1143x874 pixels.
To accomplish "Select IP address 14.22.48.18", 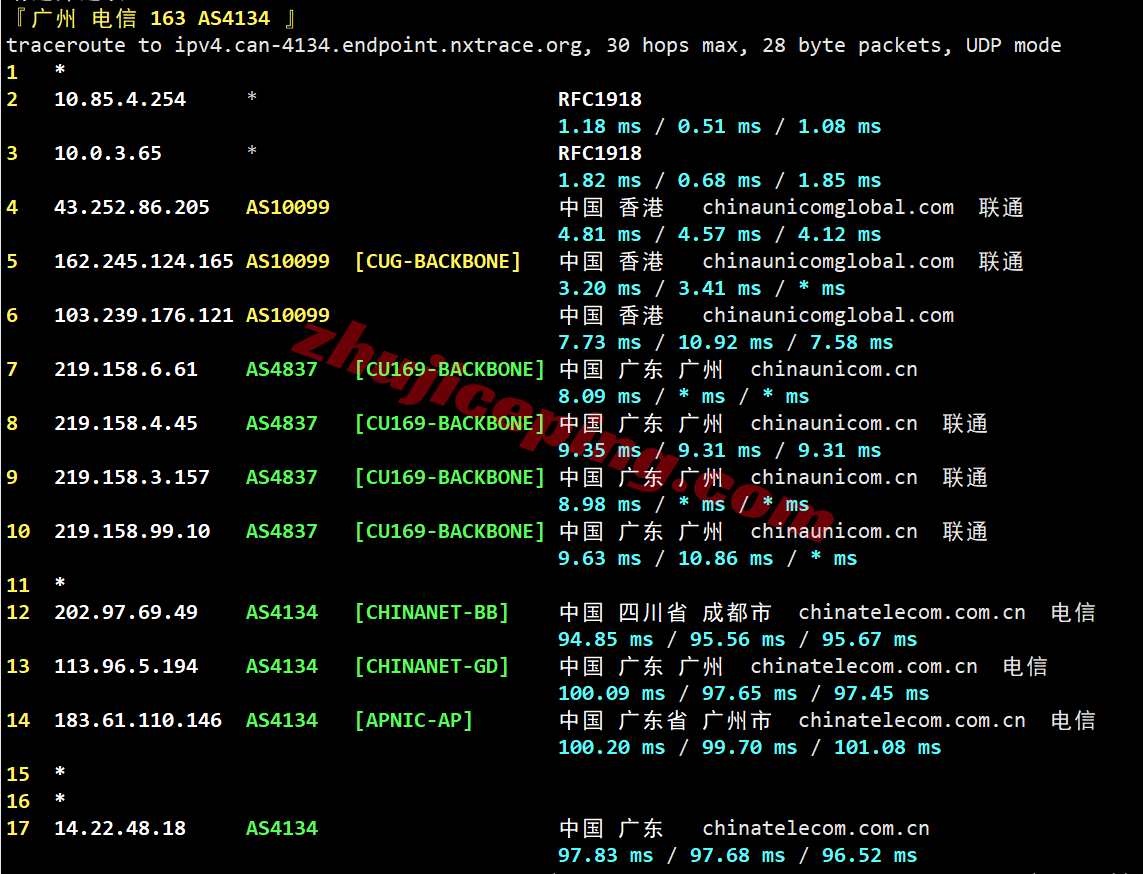I will 120,827.
